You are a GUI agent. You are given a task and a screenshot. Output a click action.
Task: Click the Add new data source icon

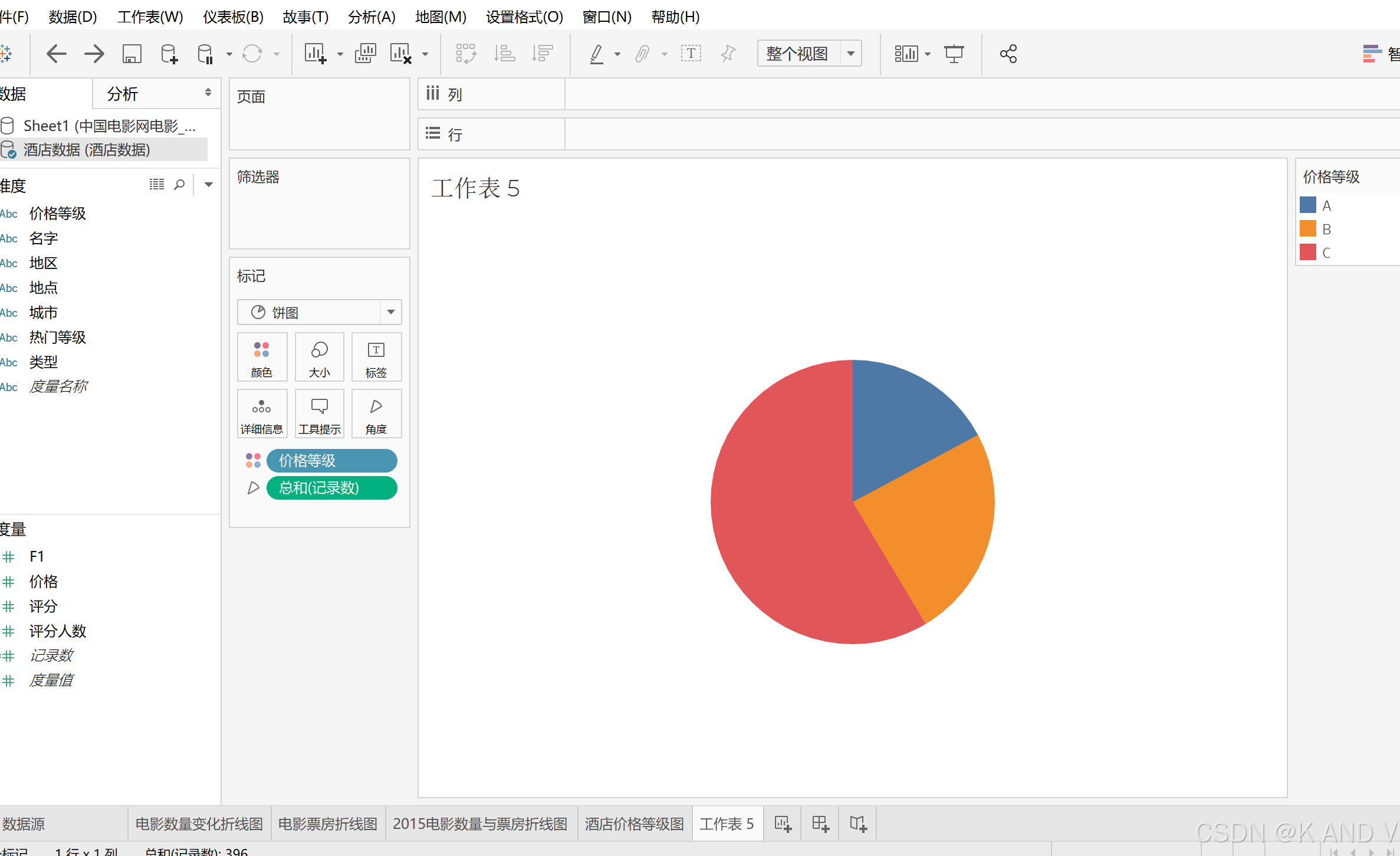(169, 54)
